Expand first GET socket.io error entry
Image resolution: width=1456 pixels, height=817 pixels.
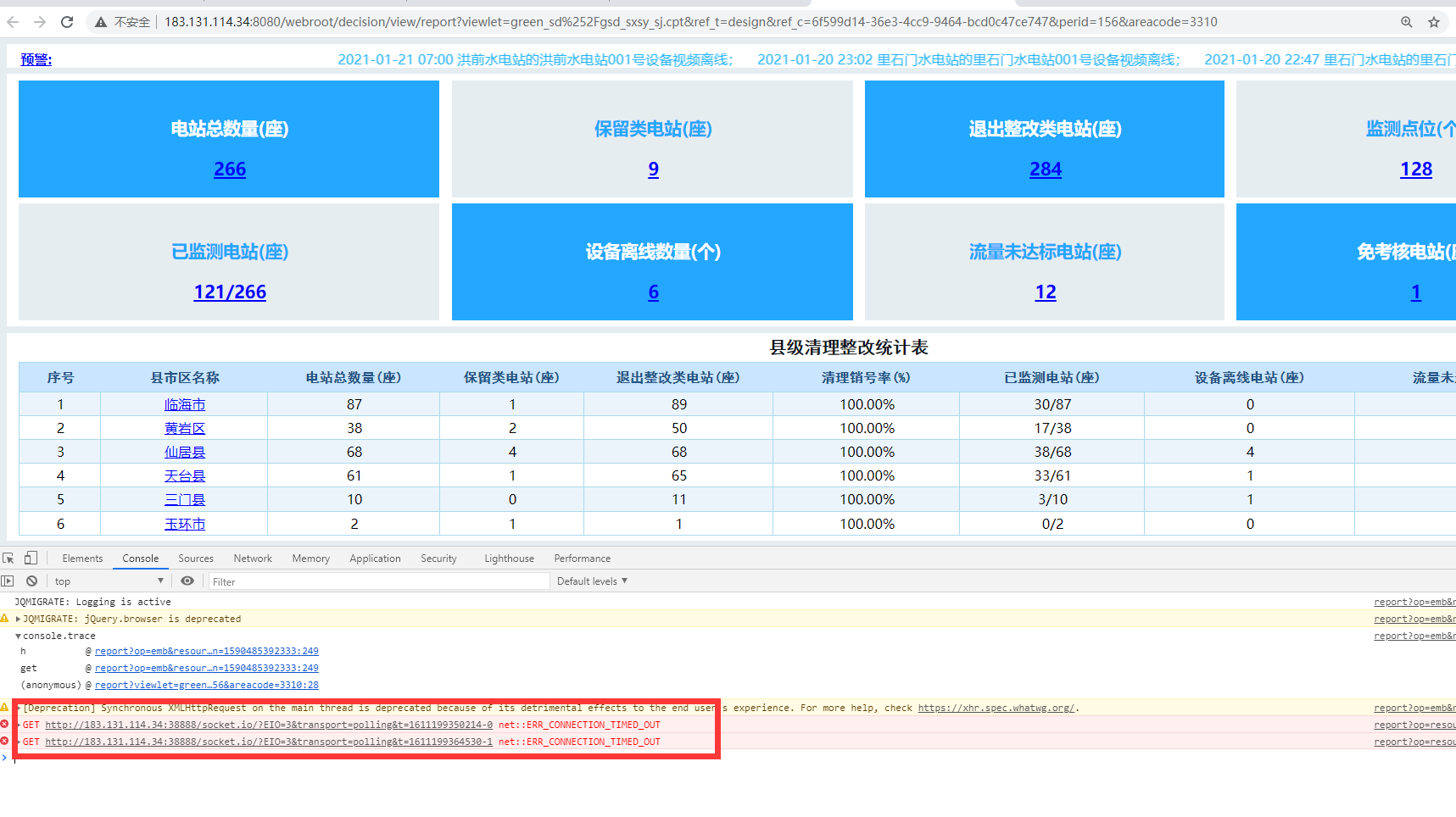click(19, 725)
